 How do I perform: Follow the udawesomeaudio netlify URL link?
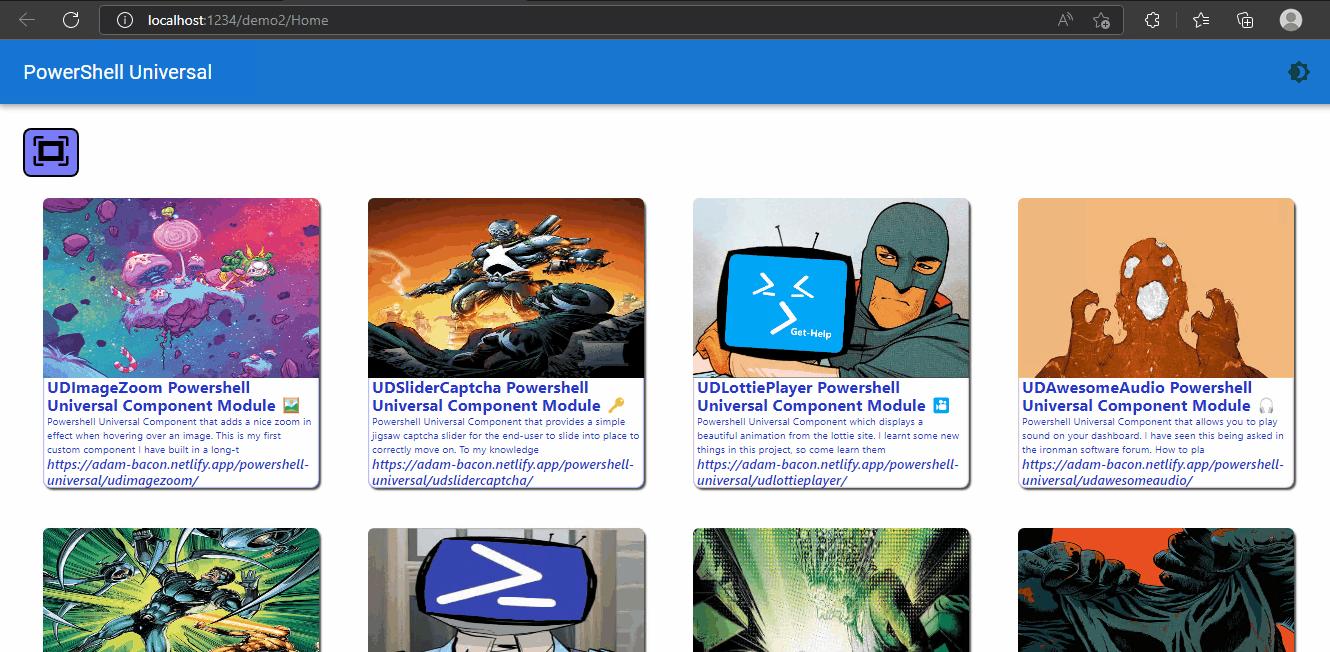click(1153, 473)
